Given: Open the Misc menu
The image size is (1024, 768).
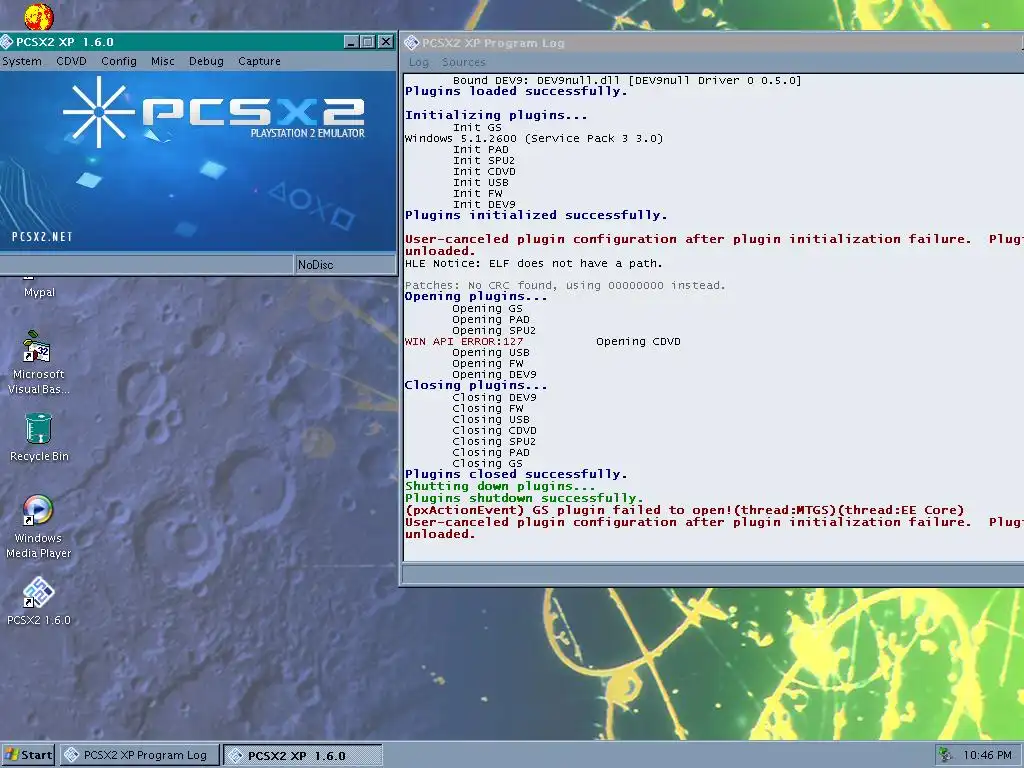Looking at the screenshot, I should point(163,61).
